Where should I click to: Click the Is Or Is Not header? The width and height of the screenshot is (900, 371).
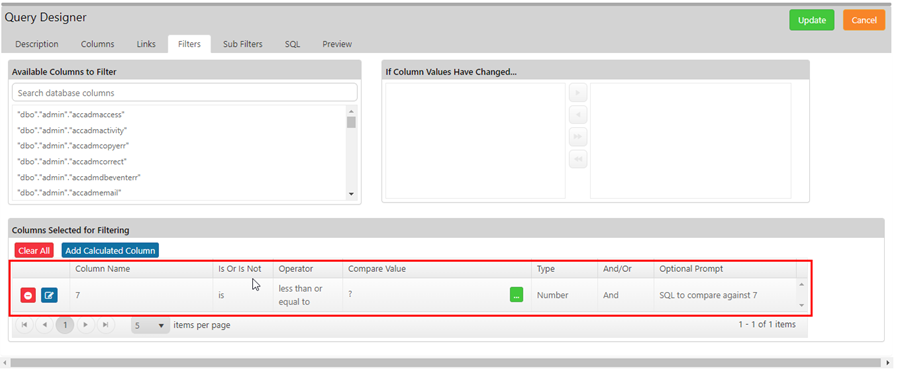(x=243, y=269)
